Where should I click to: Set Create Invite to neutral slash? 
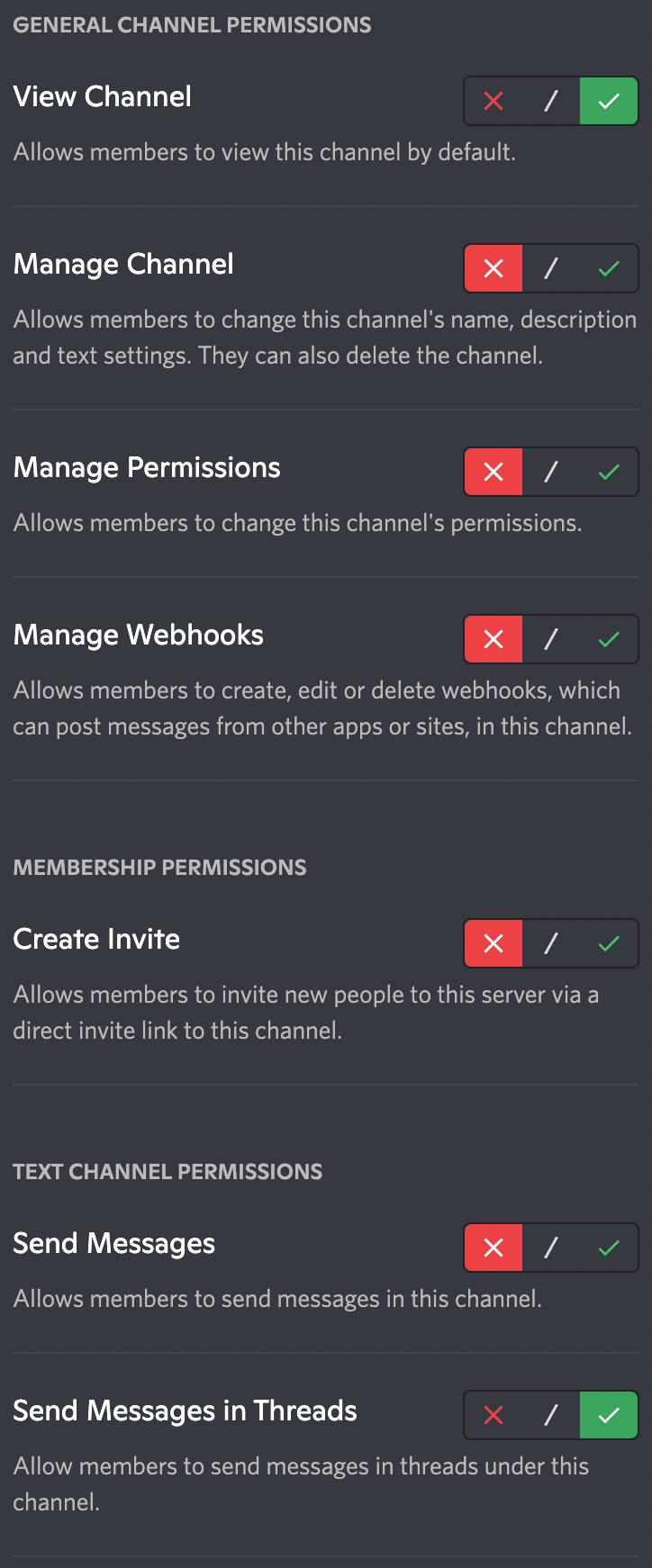(x=551, y=943)
